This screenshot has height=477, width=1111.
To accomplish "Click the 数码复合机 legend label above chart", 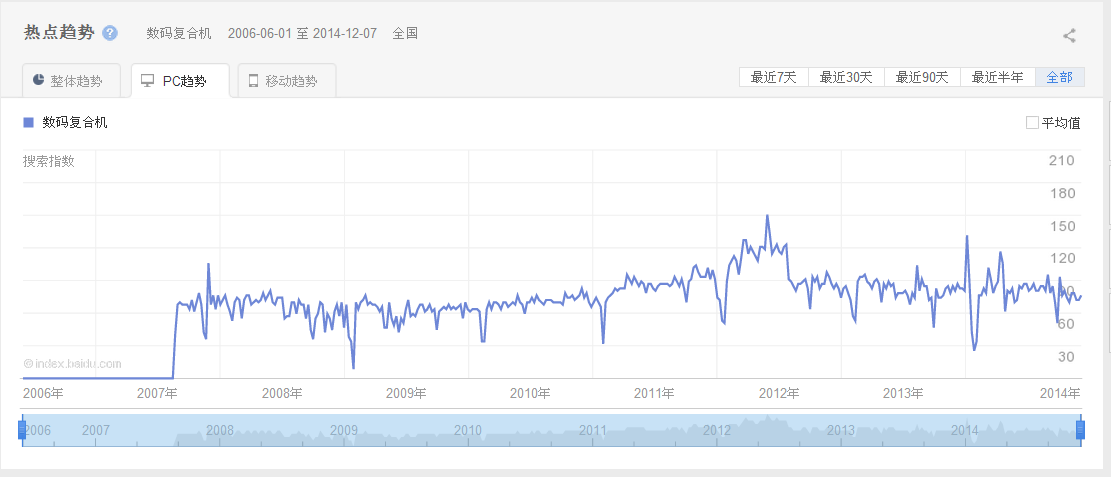I will point(75,123).
